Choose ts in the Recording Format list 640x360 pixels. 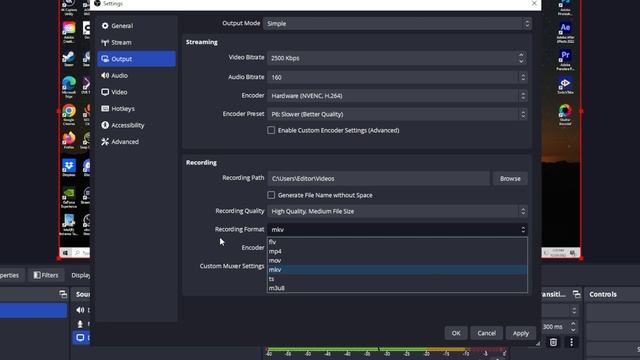(397, 279)
